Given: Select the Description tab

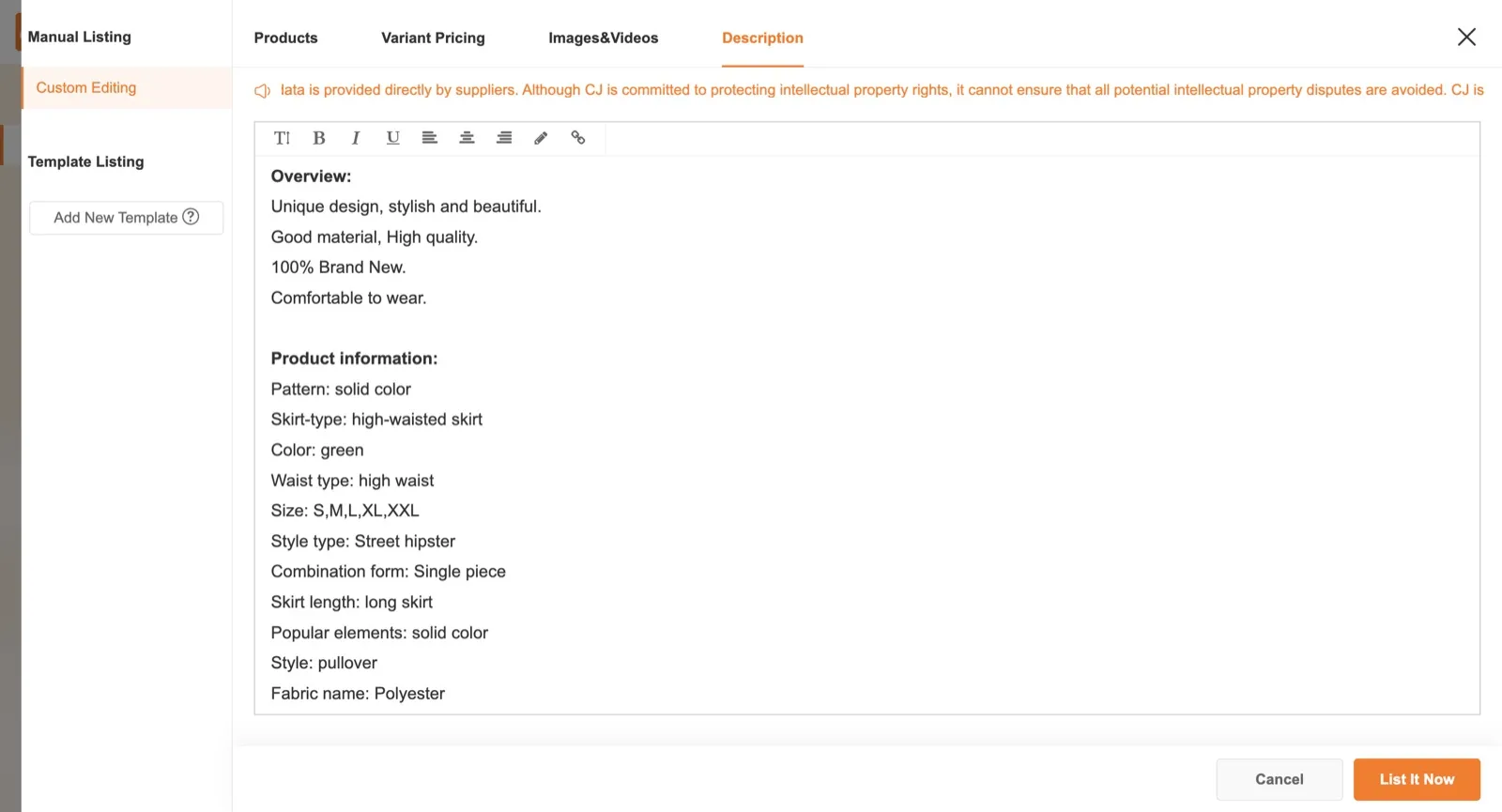Looking at the screenshot, I should 762,38.
